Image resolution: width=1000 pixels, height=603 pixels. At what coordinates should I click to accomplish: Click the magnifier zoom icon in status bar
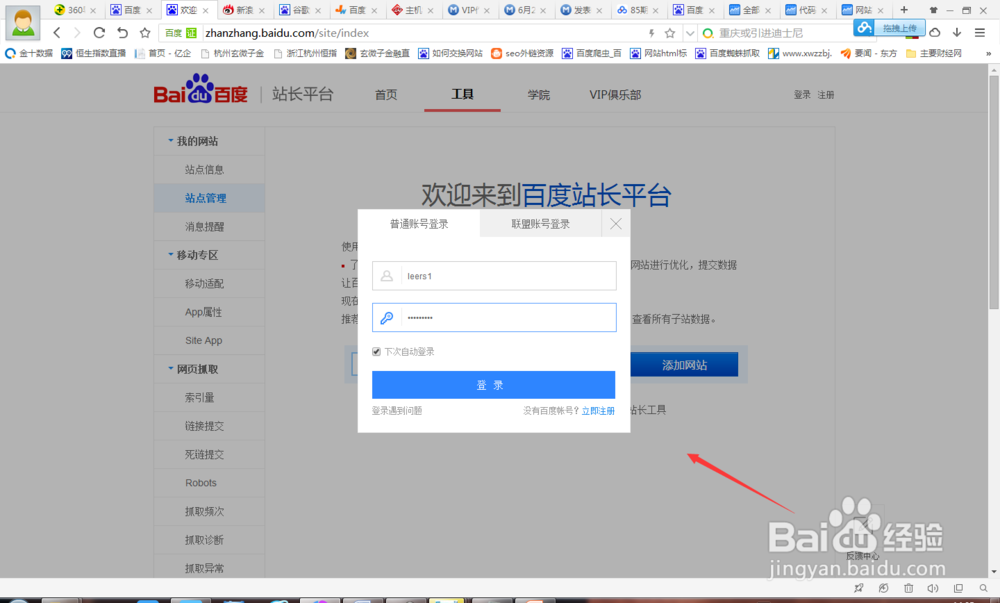pos(983,588)
